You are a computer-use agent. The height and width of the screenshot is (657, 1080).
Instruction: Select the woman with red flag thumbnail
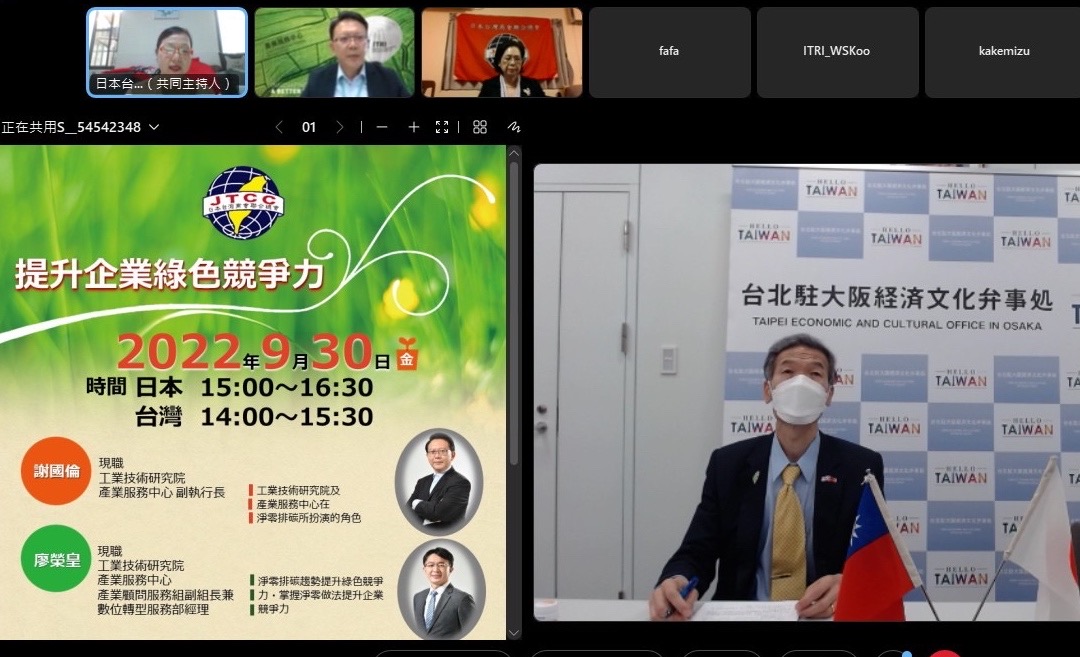[x=501, y=52]
